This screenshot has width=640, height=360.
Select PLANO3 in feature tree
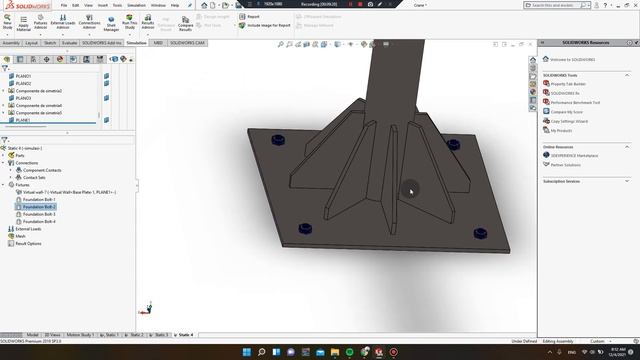pyautogui.click(x=23, y=98)
